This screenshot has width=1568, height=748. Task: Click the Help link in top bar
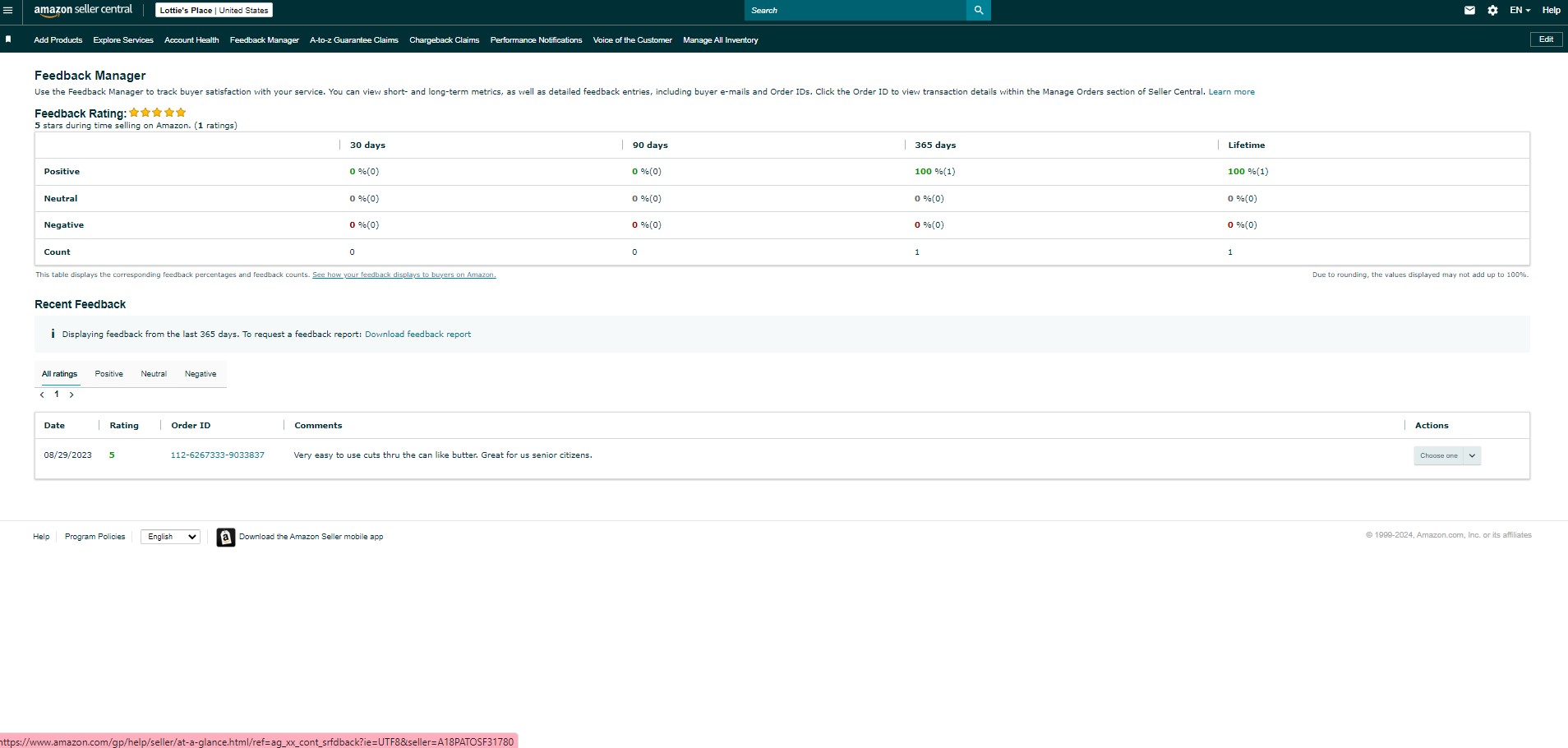[1552, 11]
